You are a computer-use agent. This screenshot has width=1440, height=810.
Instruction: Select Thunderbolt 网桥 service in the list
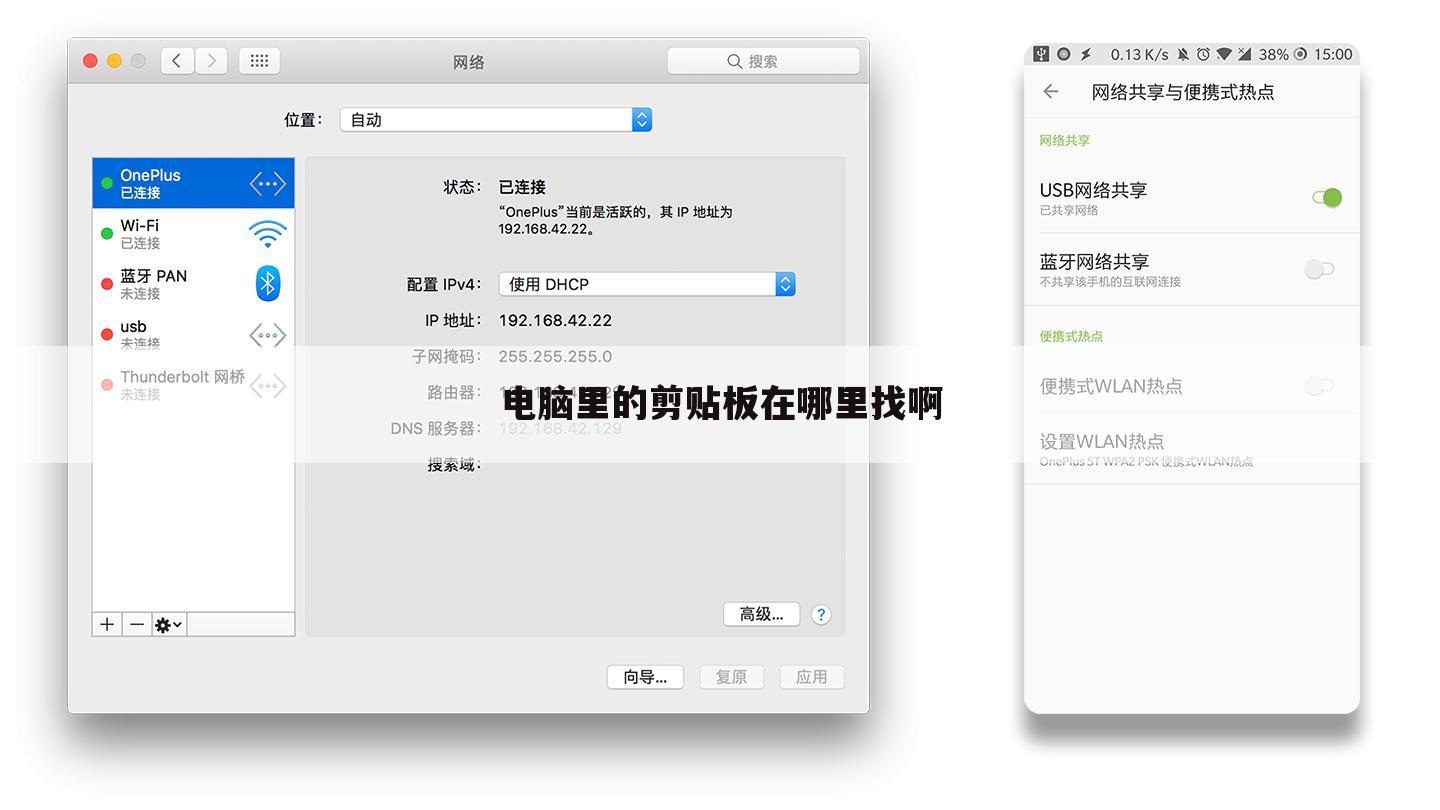click(193, 385)
